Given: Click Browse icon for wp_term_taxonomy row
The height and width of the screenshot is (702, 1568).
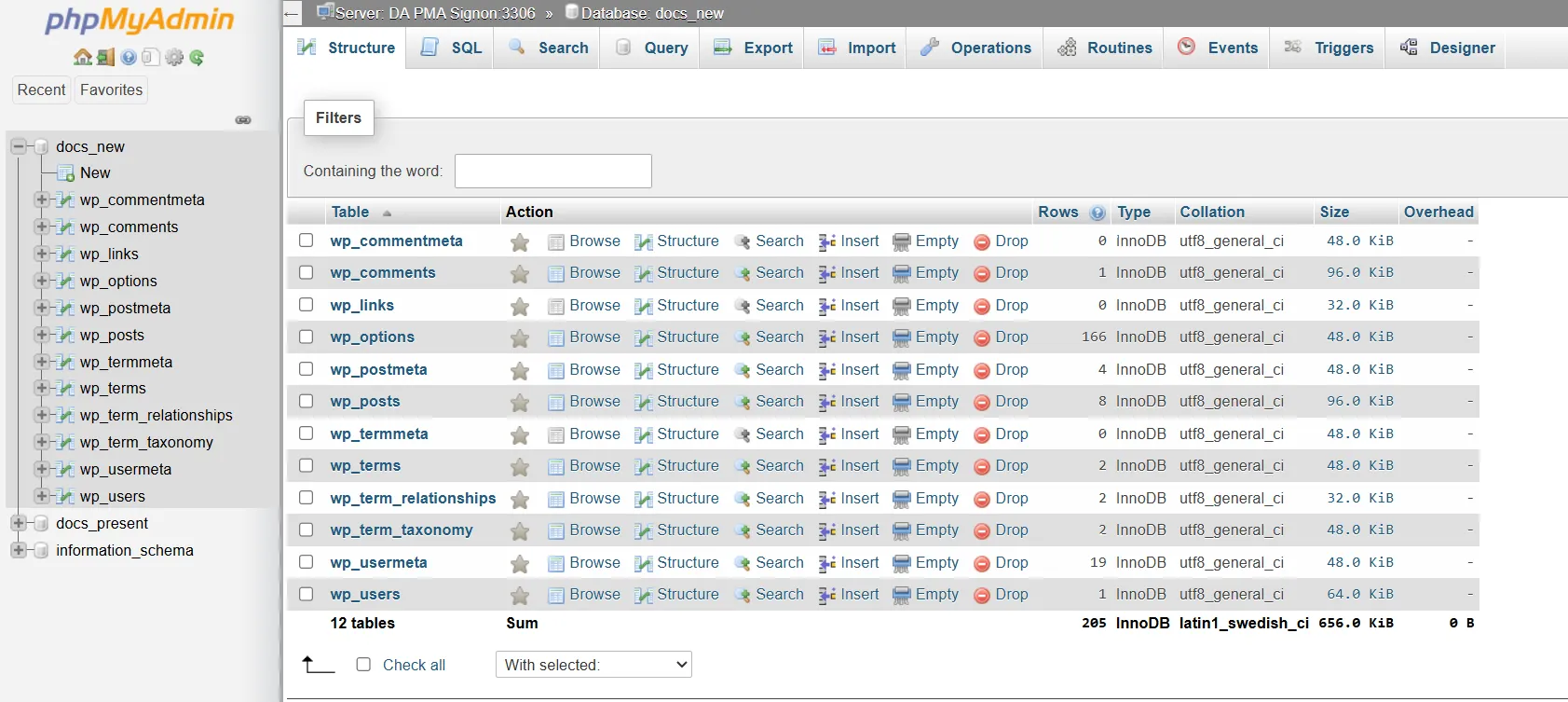Looking at the screenshot, I should point(556,531).
